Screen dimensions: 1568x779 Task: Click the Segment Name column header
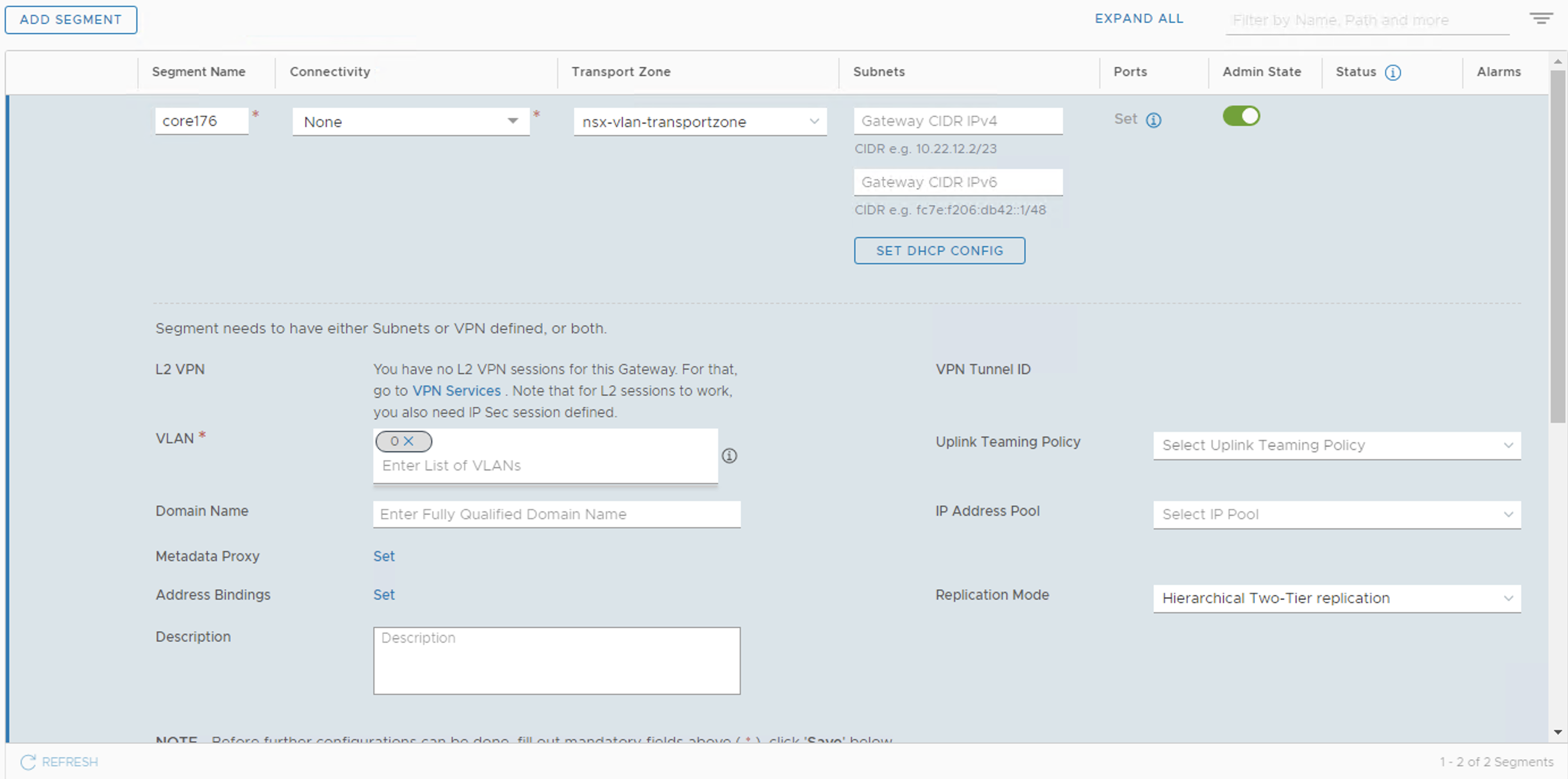(x=199, y=72)
